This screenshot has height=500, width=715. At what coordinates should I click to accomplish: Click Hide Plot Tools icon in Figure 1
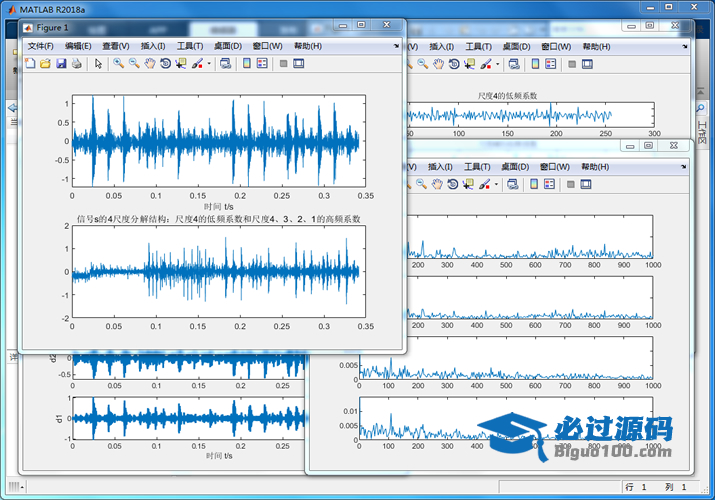(x=283, y=64)
